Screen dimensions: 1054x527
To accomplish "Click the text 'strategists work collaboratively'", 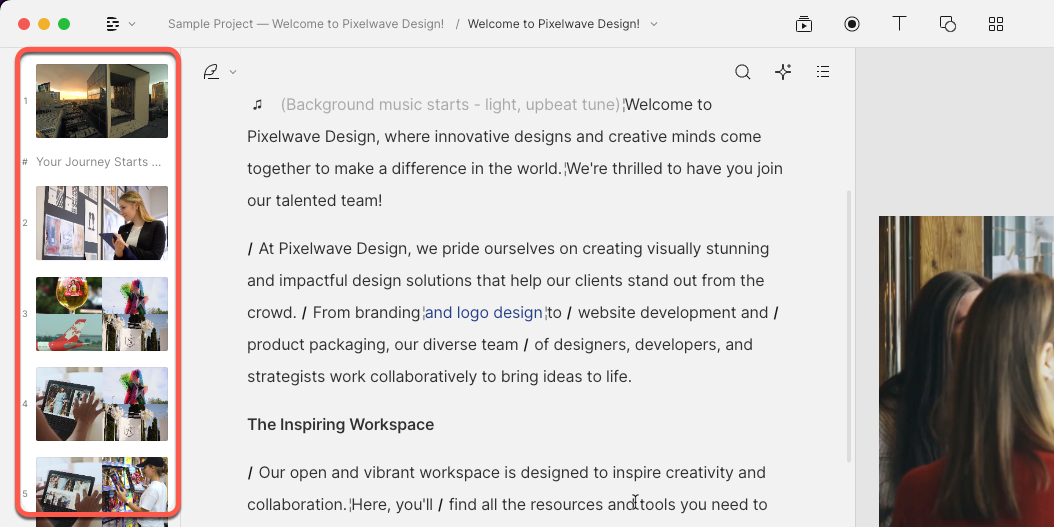I will [x=362, y=376].
